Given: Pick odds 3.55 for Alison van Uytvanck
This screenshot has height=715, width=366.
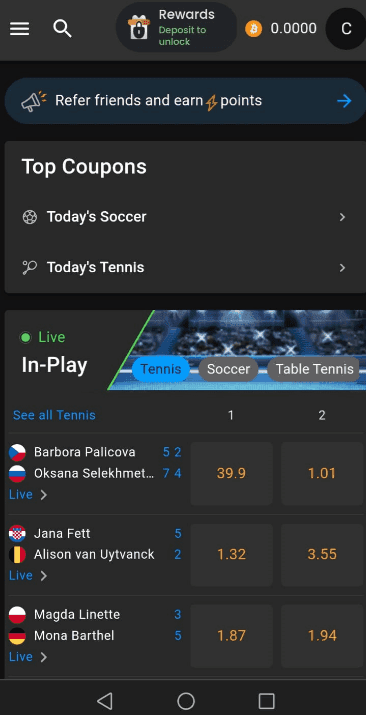Looking at the screenshot, I should click(322, 554).
